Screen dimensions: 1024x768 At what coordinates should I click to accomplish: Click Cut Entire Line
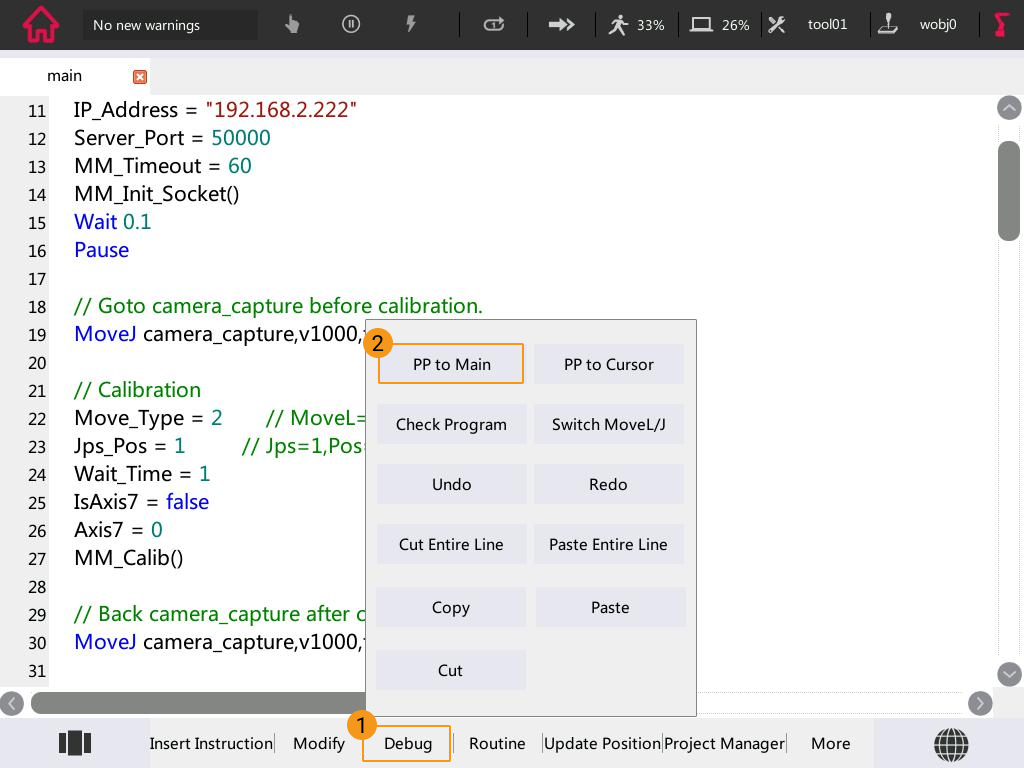pyautogui.click(x=451, y=544)
